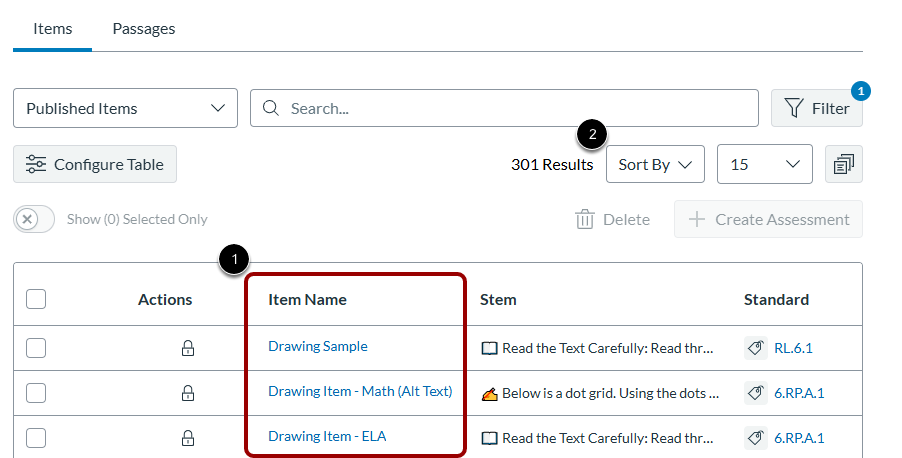Screen dimensions: 902x458
Task: Click the Delete button
Action: [x=613, y=219]
